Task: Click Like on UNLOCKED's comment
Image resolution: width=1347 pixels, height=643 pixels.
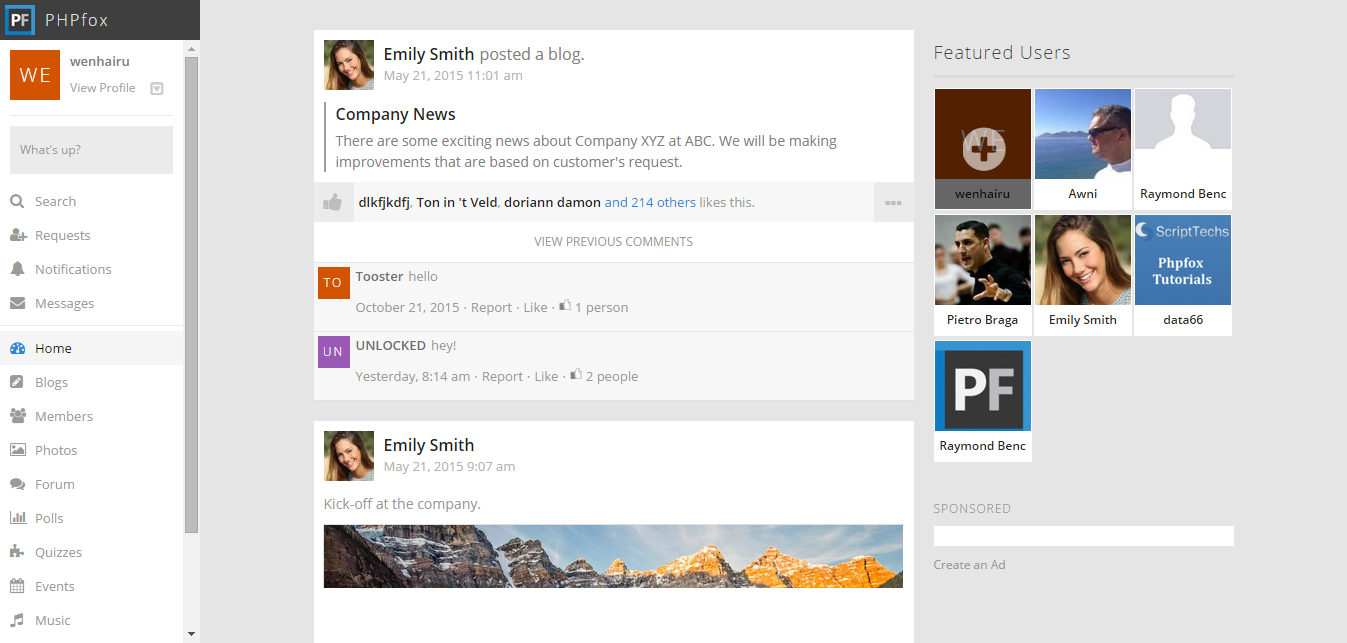Action: point(546,376)
